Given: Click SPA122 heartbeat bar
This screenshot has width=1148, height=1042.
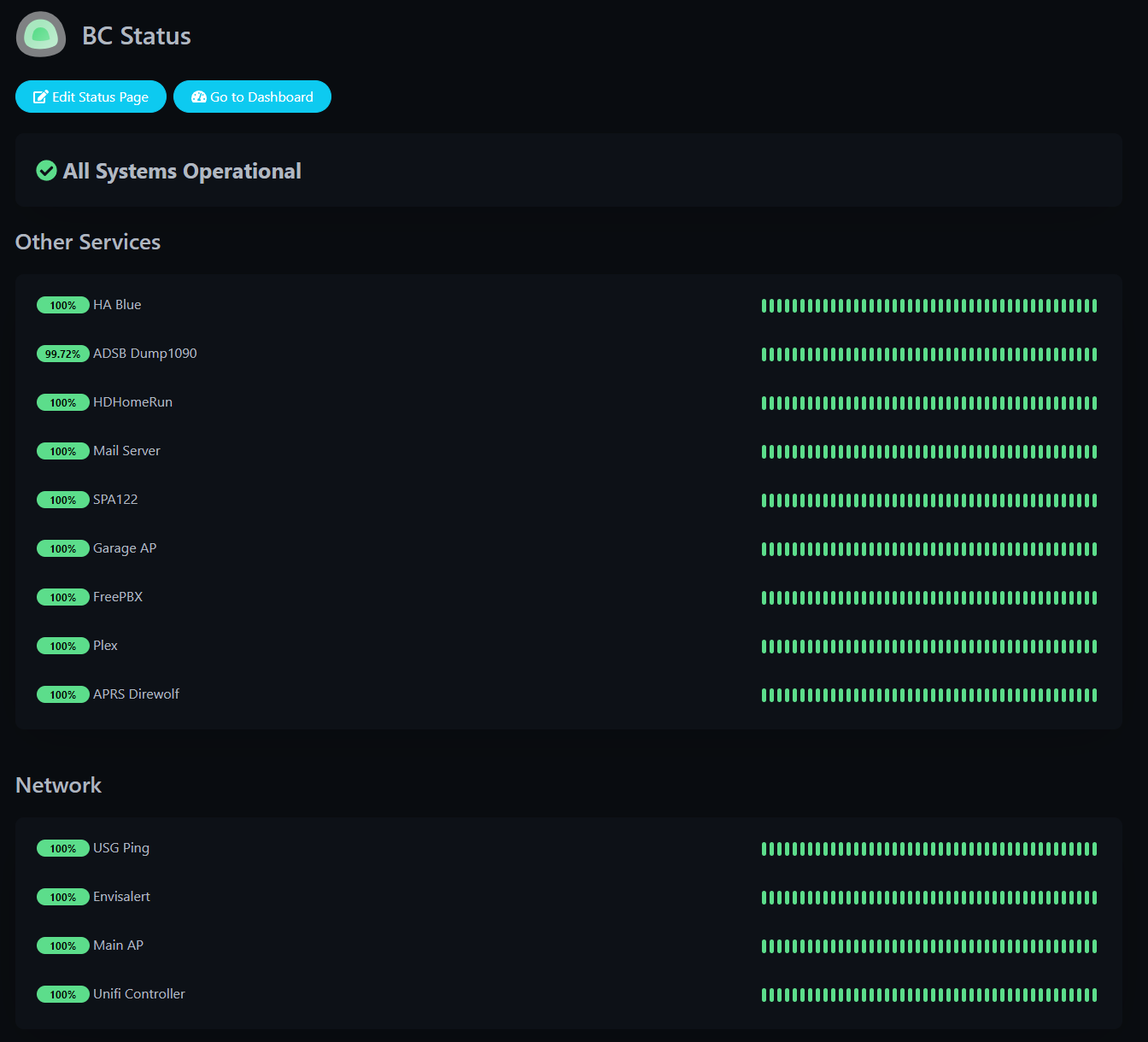Looking at the screenshot, I should point(929,501).
